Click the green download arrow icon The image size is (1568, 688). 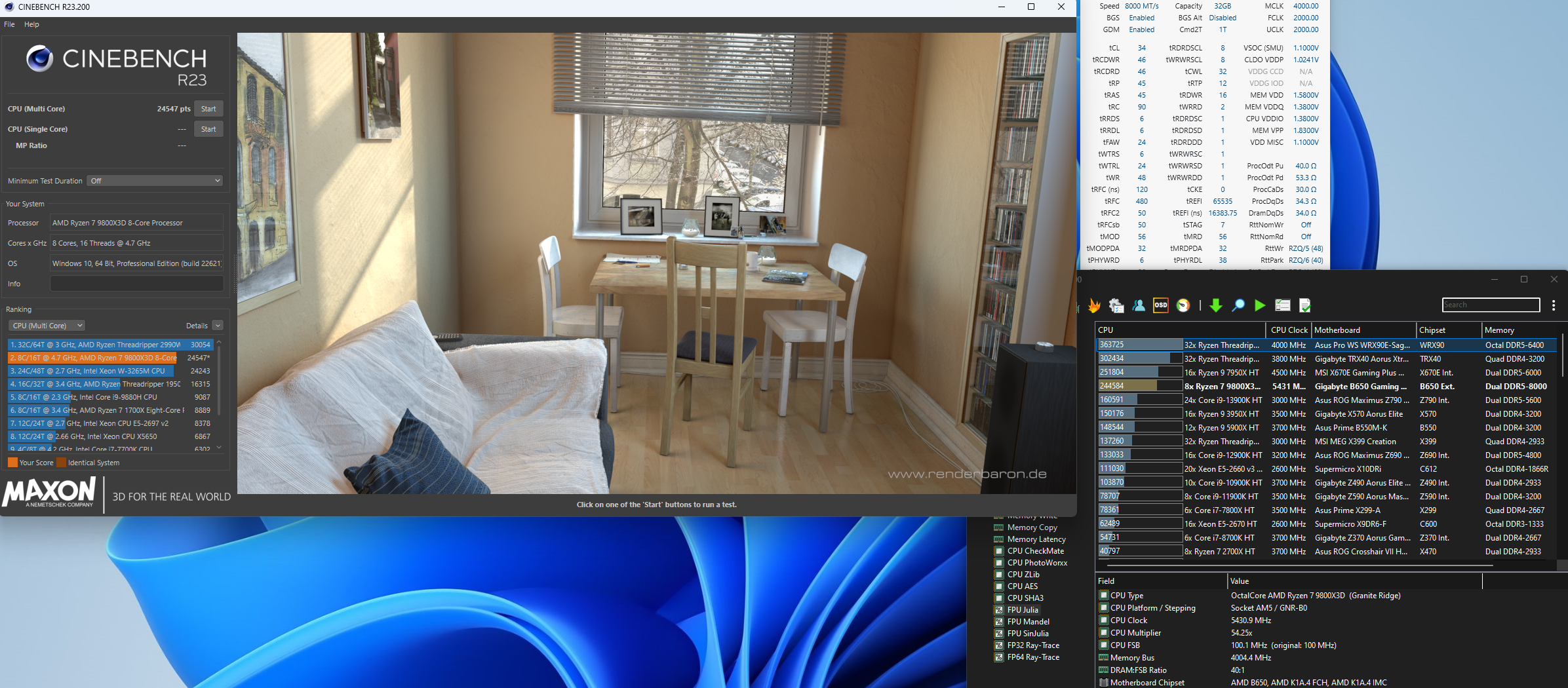coord(1215,305)
